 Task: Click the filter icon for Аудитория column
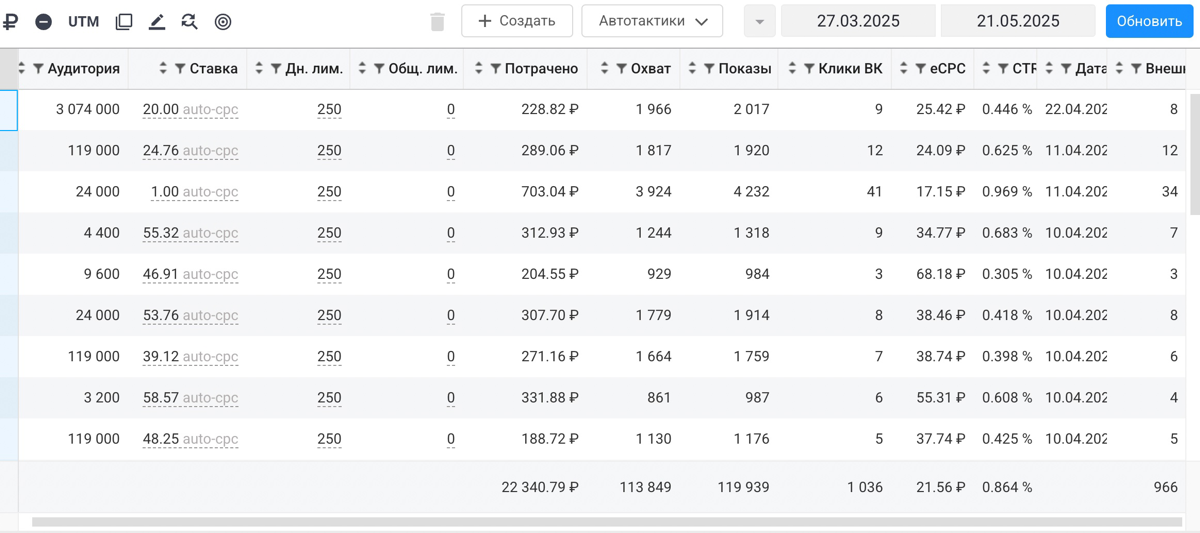39,69
